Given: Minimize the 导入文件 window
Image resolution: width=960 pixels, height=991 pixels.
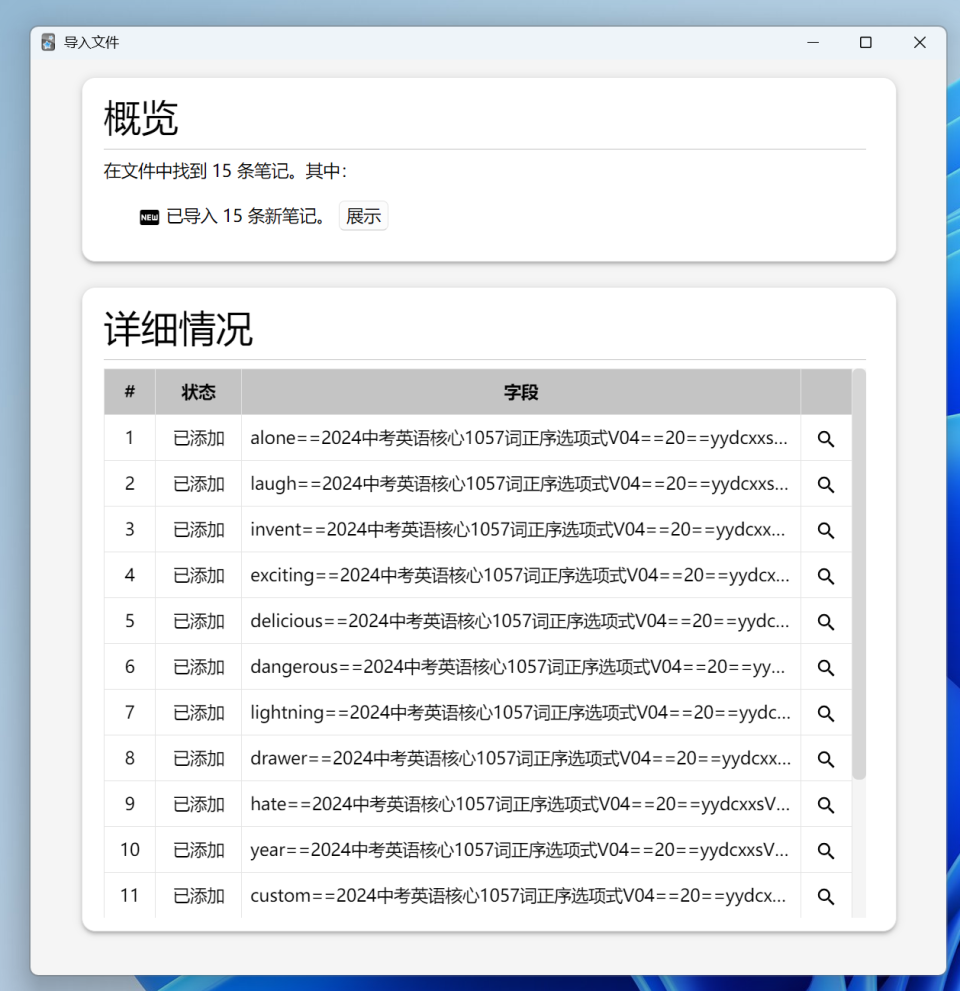Looking at the screenshot, I should tap(813, 42).
